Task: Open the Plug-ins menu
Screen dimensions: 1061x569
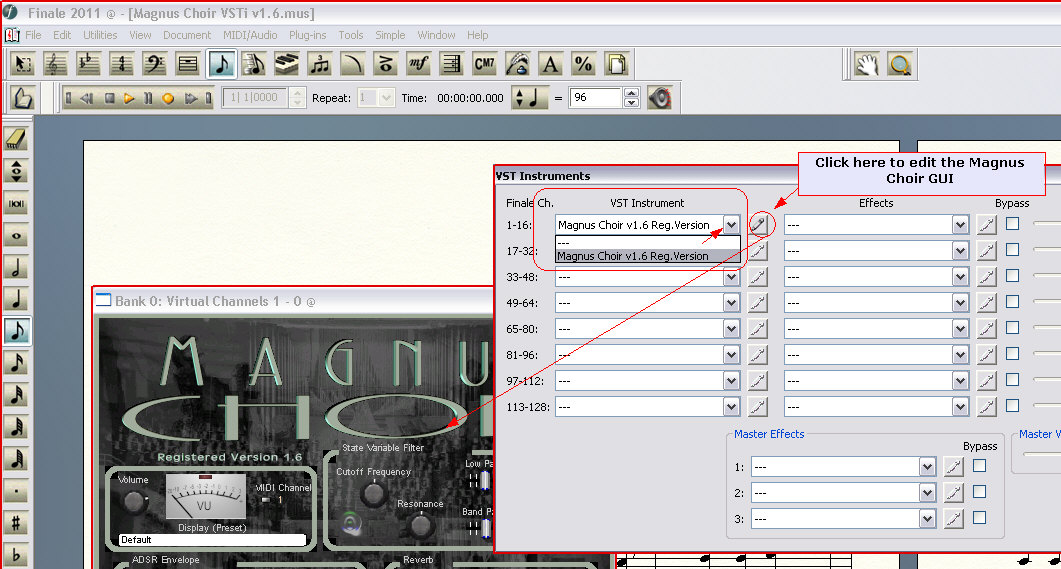Action: tap(307, 35)
